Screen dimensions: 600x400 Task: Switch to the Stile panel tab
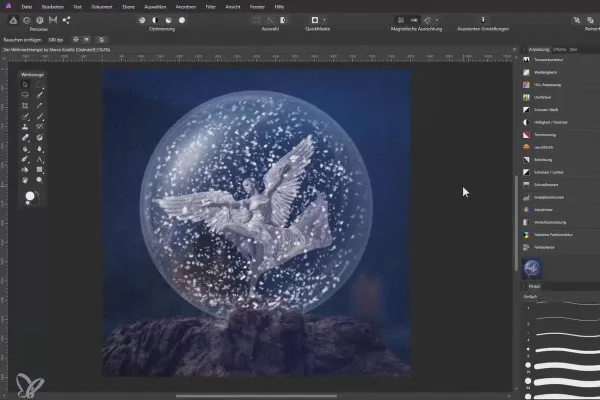pos(573,49)
